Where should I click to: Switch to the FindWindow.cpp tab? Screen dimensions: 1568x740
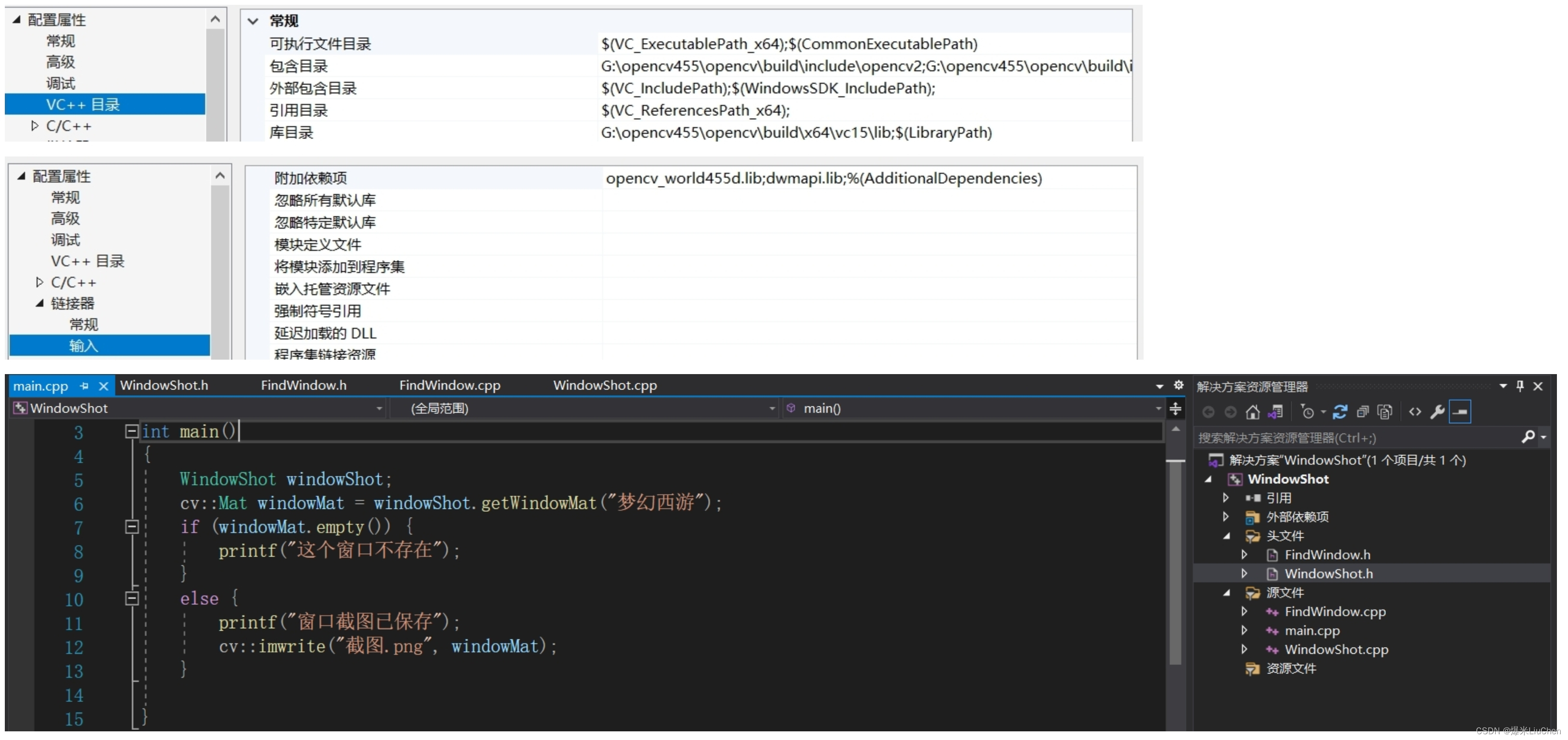click(449, 385)
